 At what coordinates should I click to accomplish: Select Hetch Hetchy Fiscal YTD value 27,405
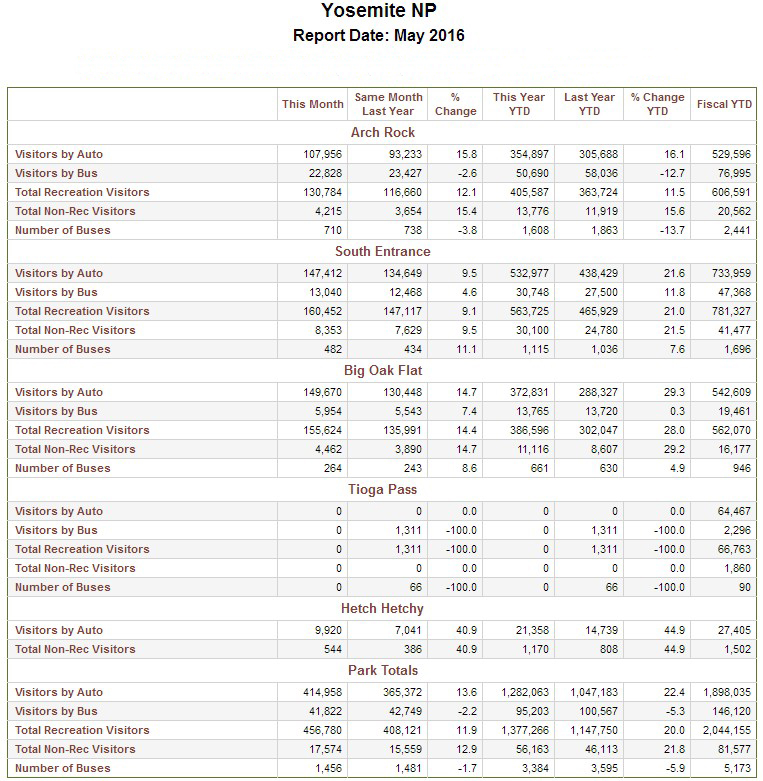coord(734,631)
